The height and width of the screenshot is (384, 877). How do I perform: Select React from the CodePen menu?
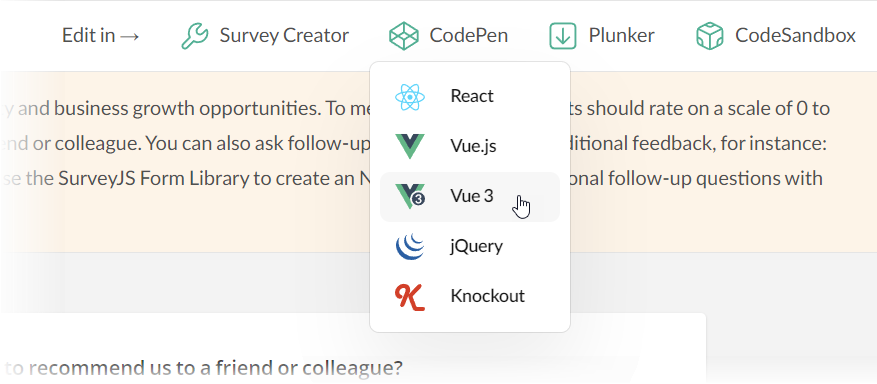coord(470,97)
